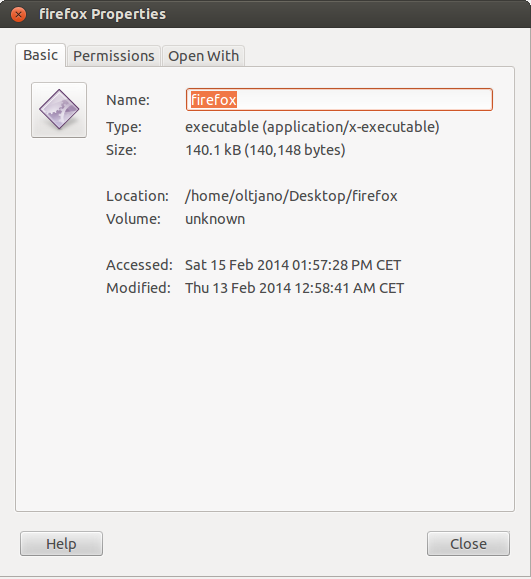
Task: Close the window using red X button
Action: click(x=18, y=14)
